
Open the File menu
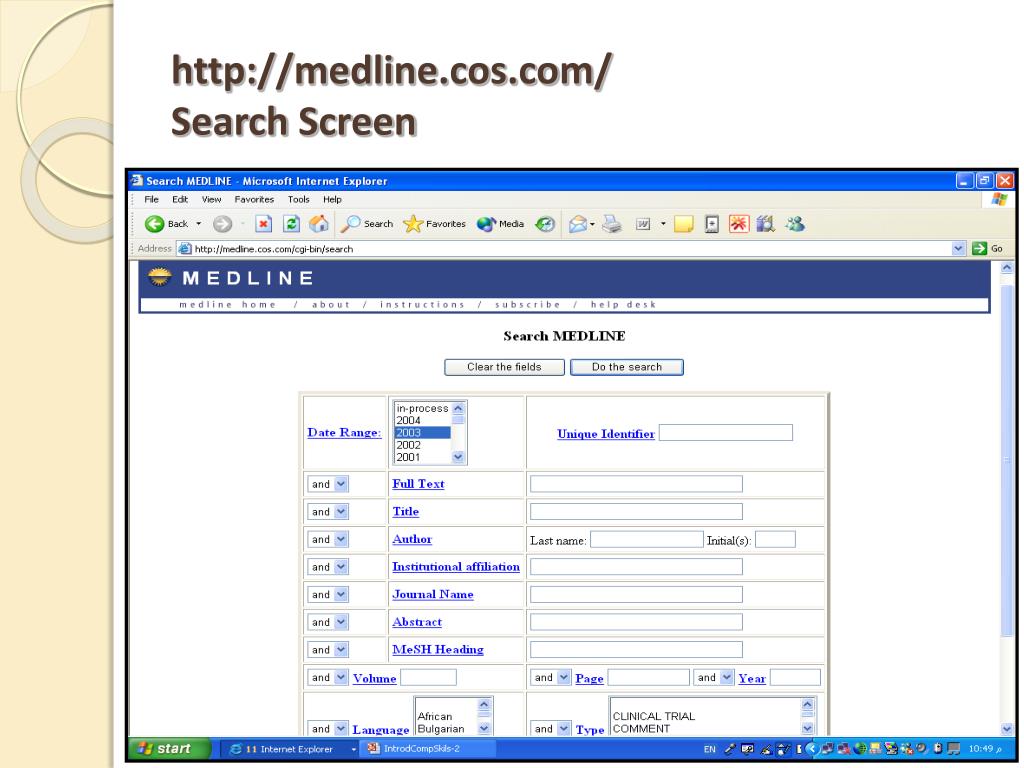tap(152, 199)
